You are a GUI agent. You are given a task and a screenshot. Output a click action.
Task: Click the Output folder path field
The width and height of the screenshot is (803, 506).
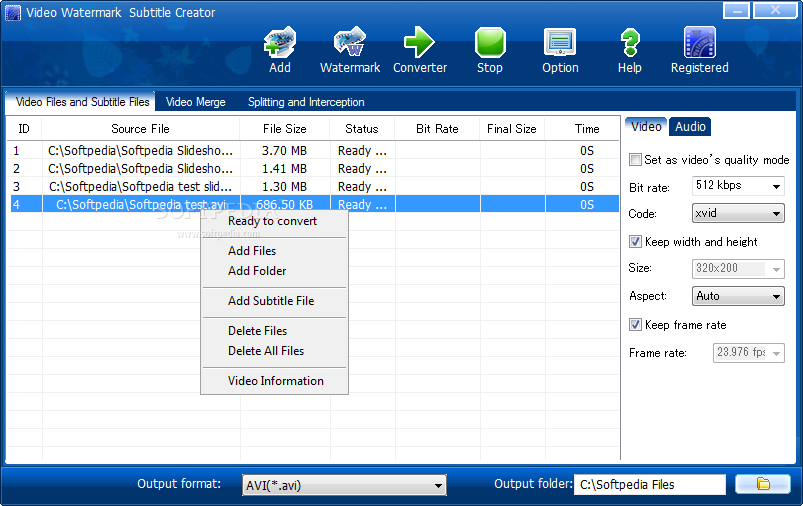[x=650, y=484]
